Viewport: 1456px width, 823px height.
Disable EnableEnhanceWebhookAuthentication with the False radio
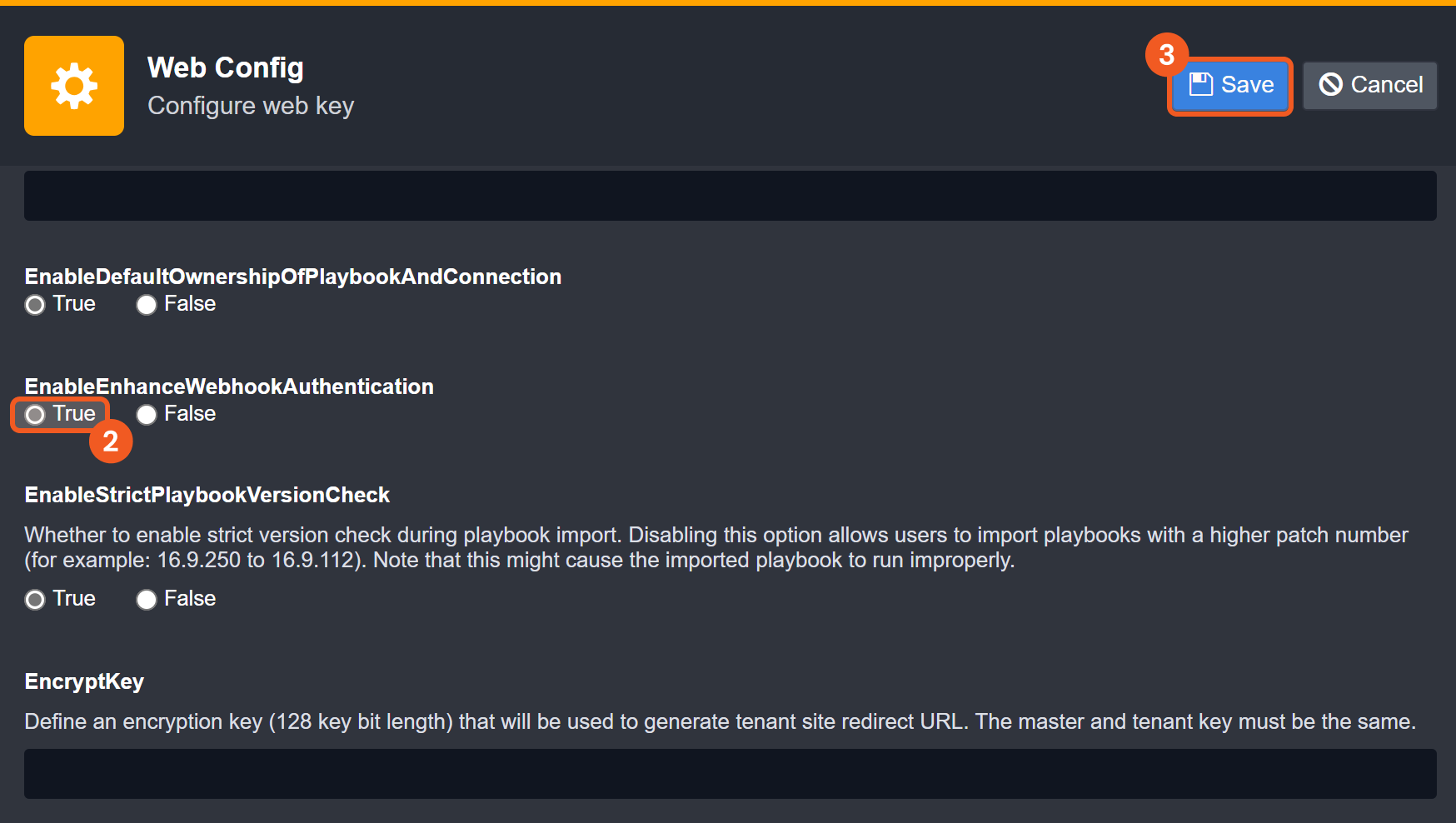(147, 415)
